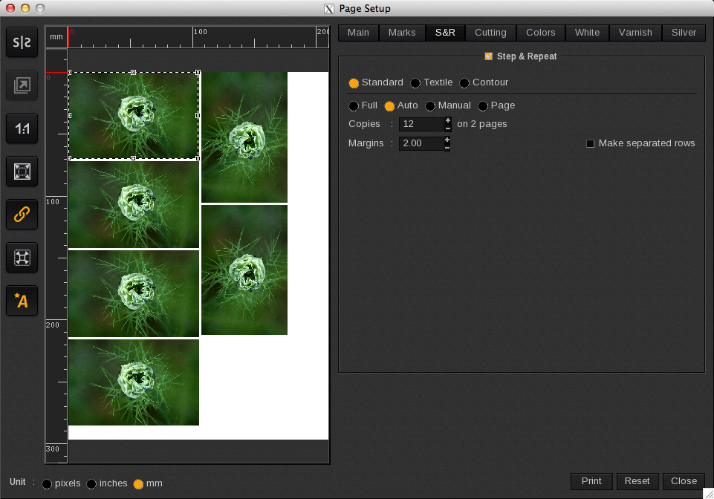Screen dimensions: 714x499
Task: Uncheck the Step & Repeat checkbox
Action: pyautogui.click(x=488, y=56)
